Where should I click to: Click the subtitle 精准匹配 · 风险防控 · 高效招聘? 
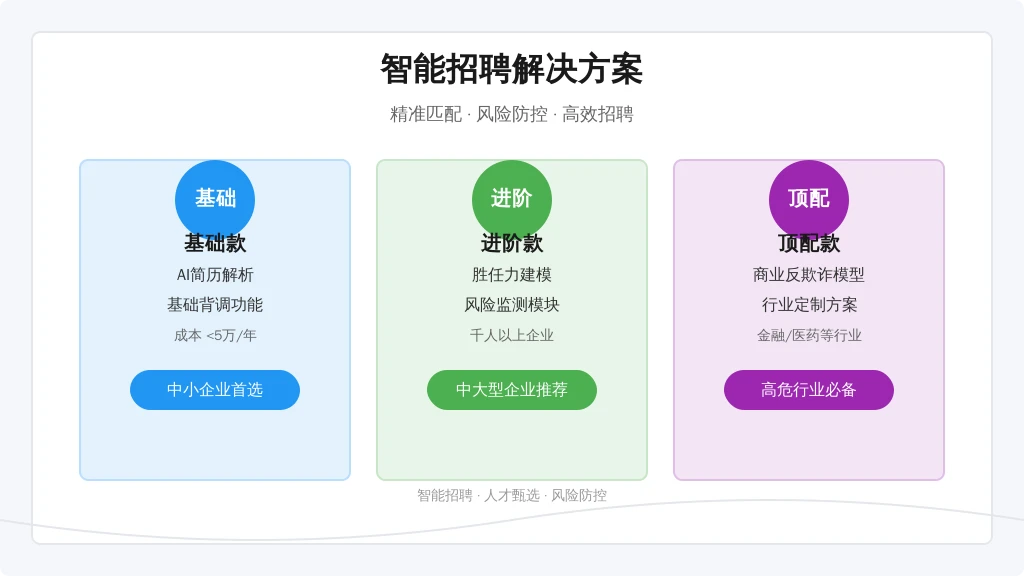pyautogui.click(x=512, y=114)
